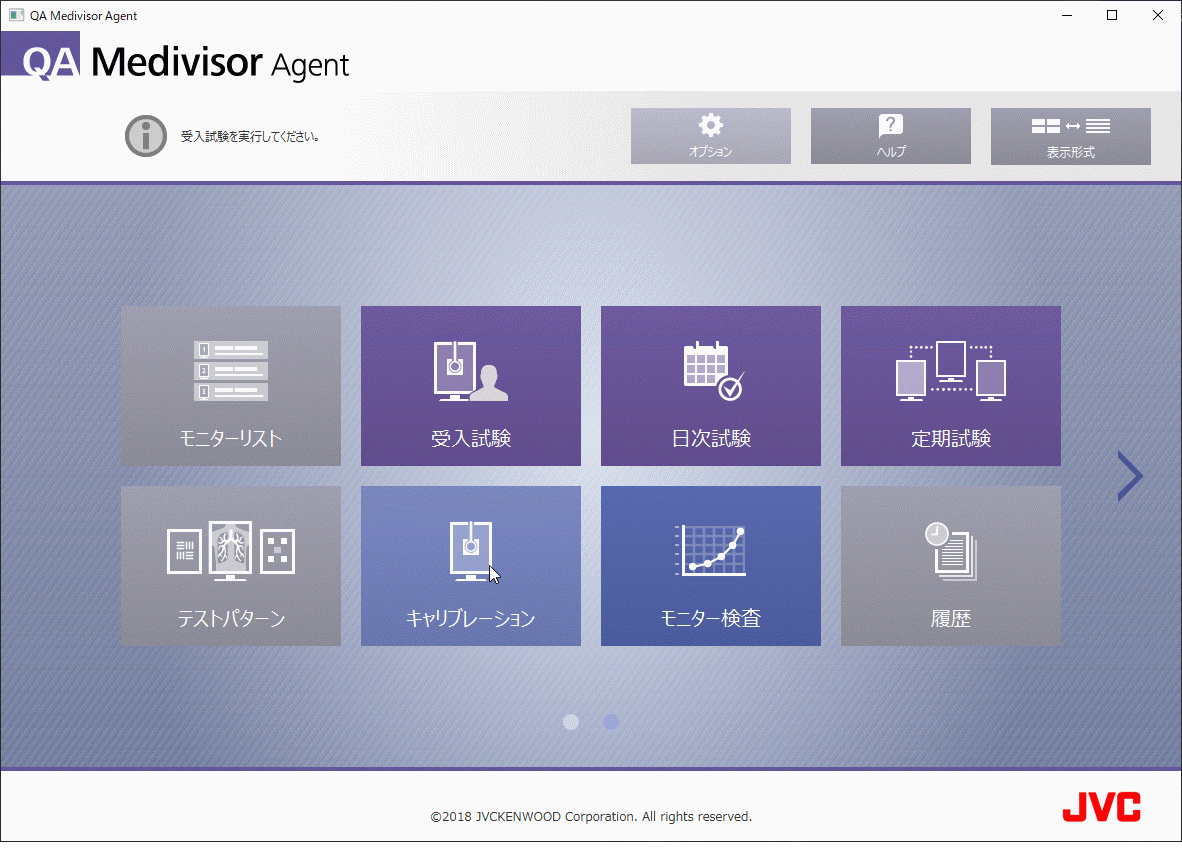Click the QA Medivisor Agent logo
1182x860 pixels.
pyautogui.click(x=176, y=57)
